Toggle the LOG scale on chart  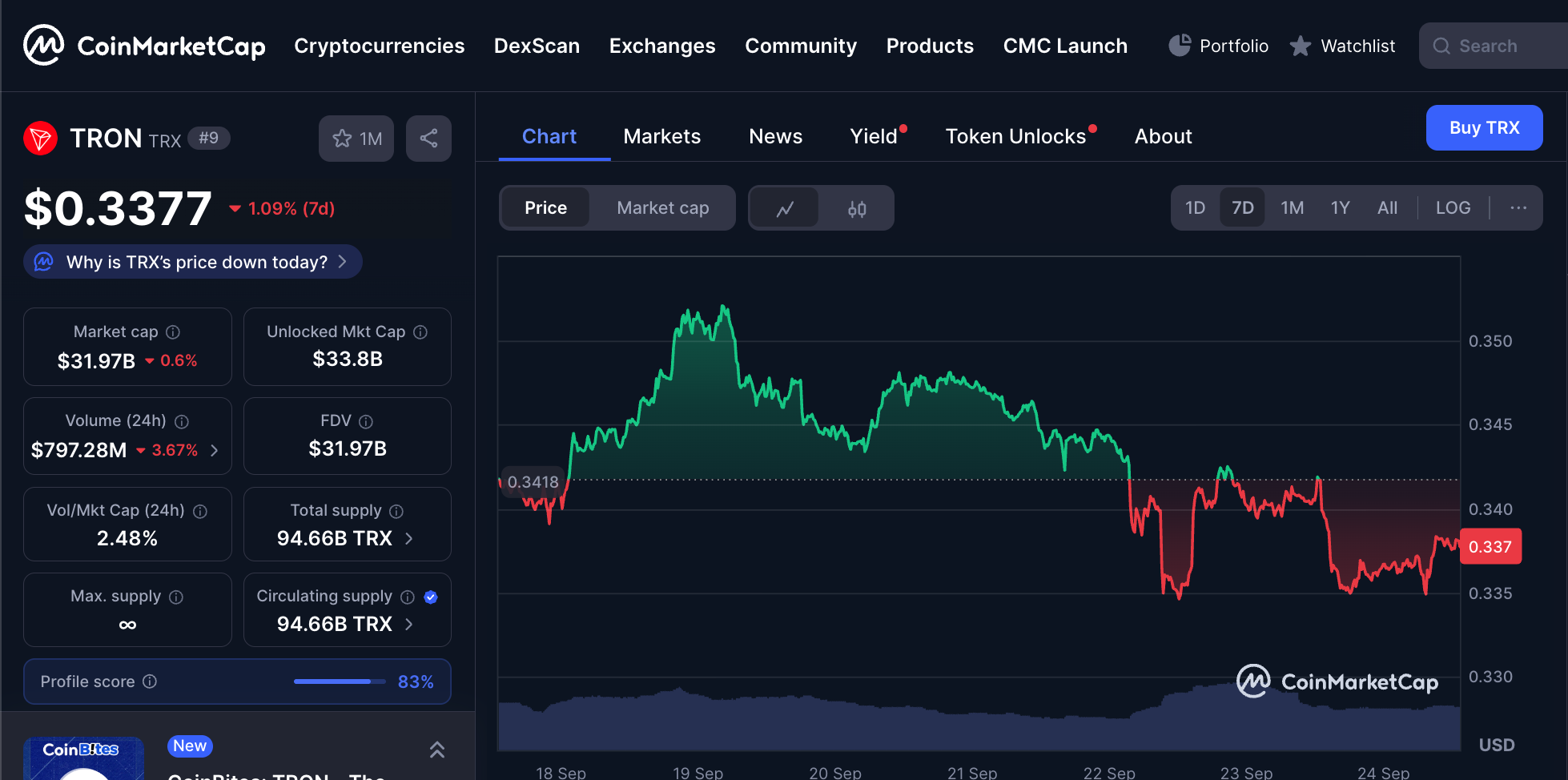point(1453,208)
